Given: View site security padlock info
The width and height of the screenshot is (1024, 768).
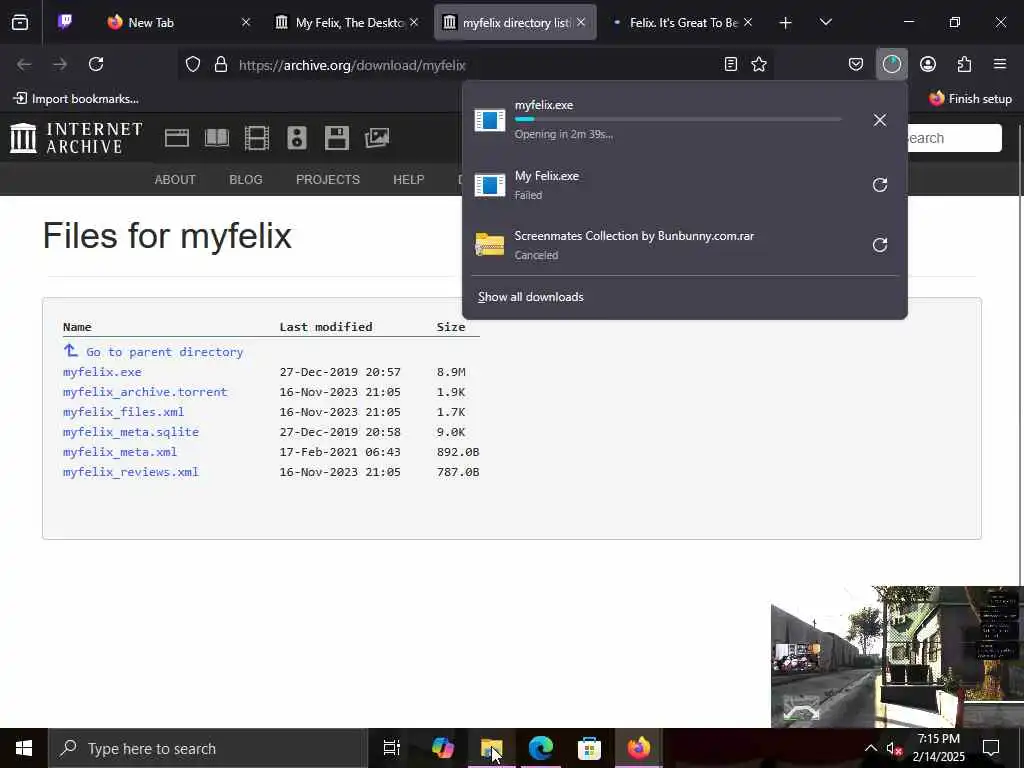Looking at the screenshot, I should (221, 64).
